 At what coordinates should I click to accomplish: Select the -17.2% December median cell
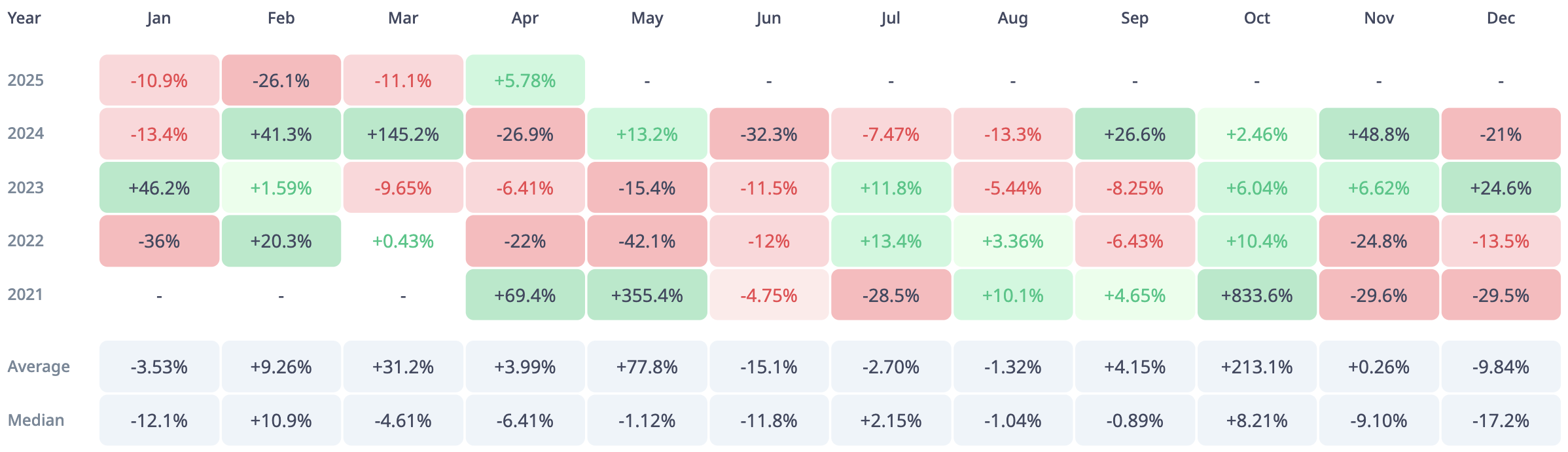click(x=1501, y=421)
